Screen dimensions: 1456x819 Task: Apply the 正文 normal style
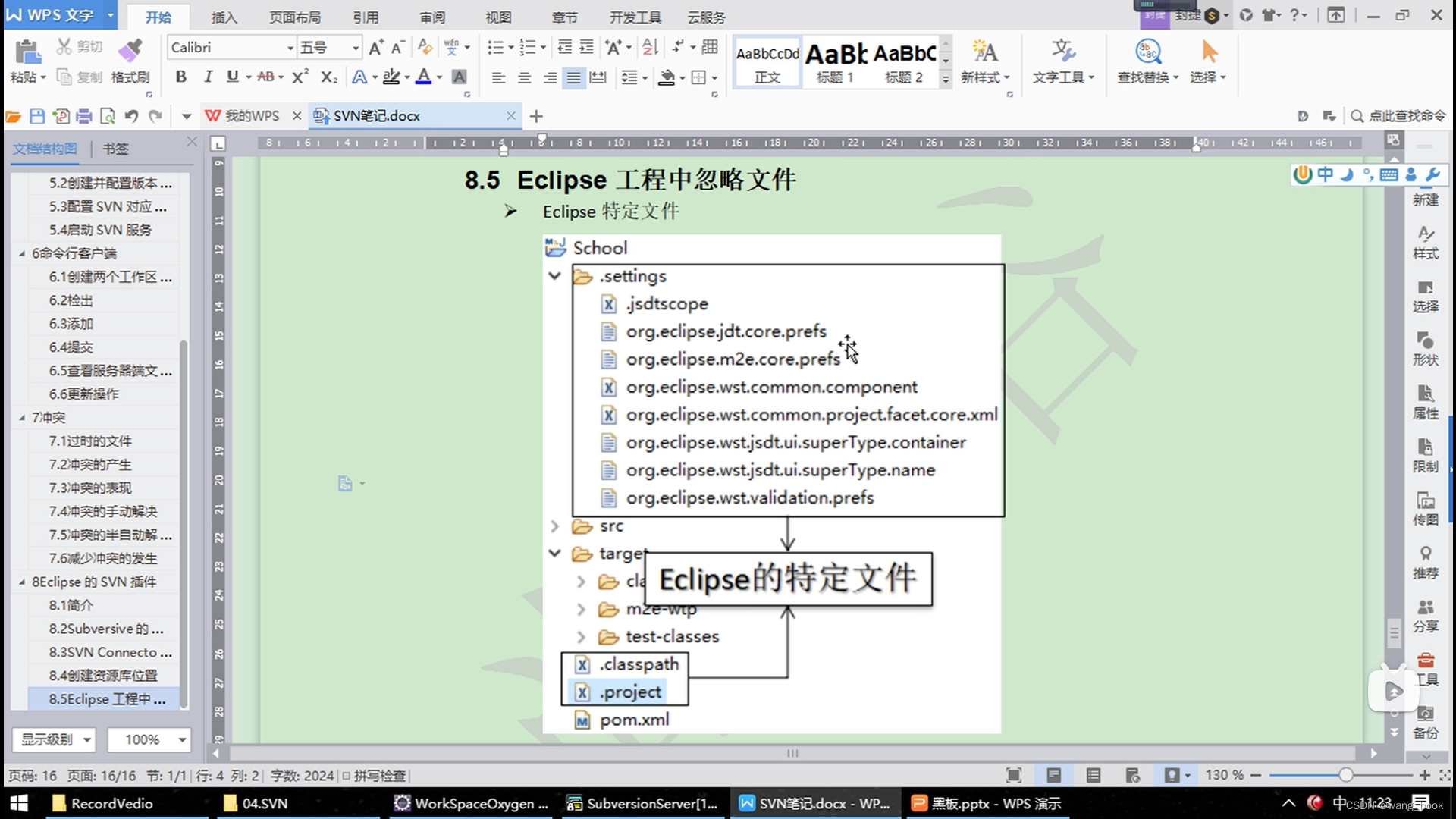click(767, 63)
